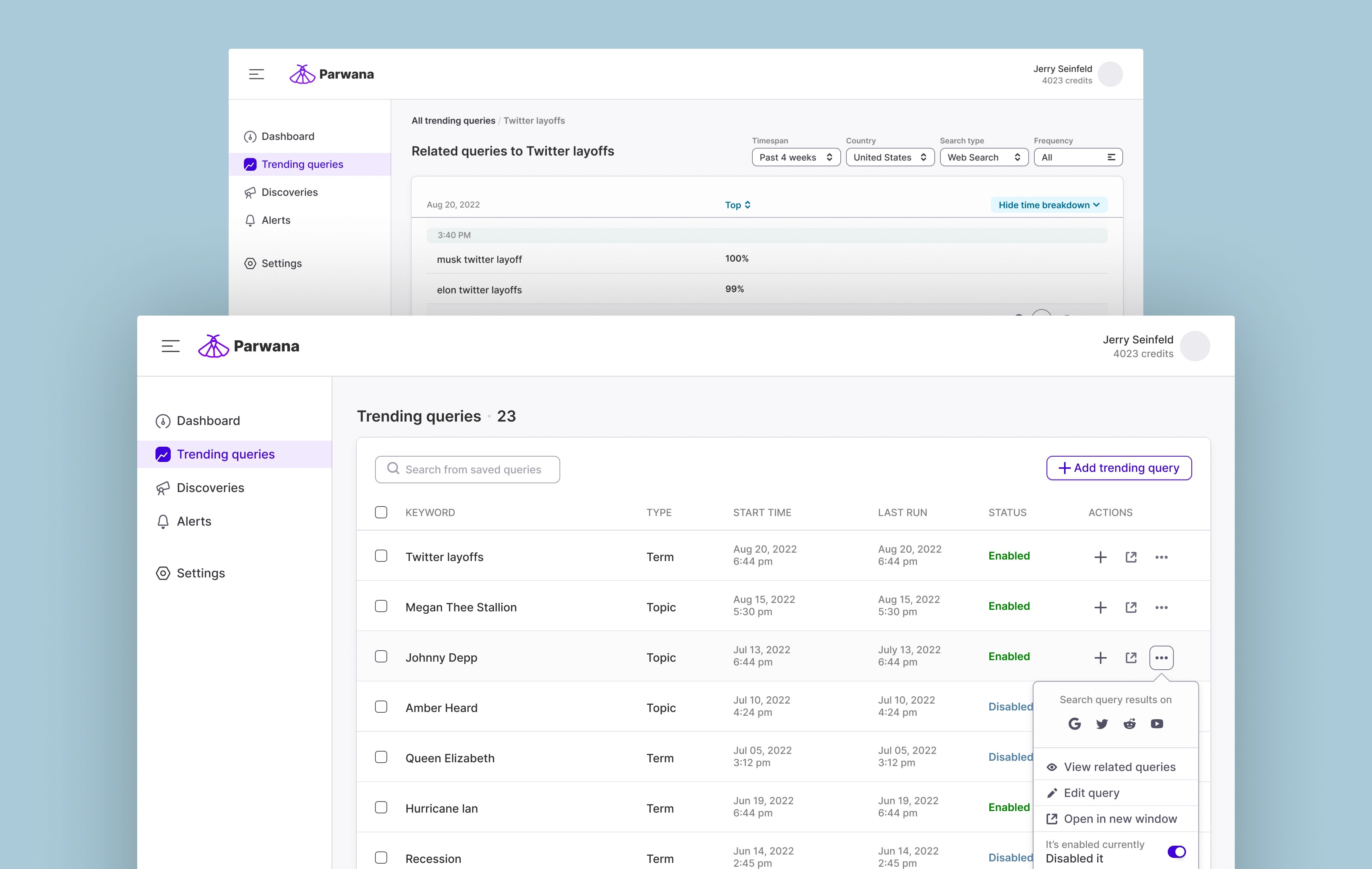Check the Megan Thee Stallion row checkbox
The image size is (1372, 869).
(x=381, y=606)
